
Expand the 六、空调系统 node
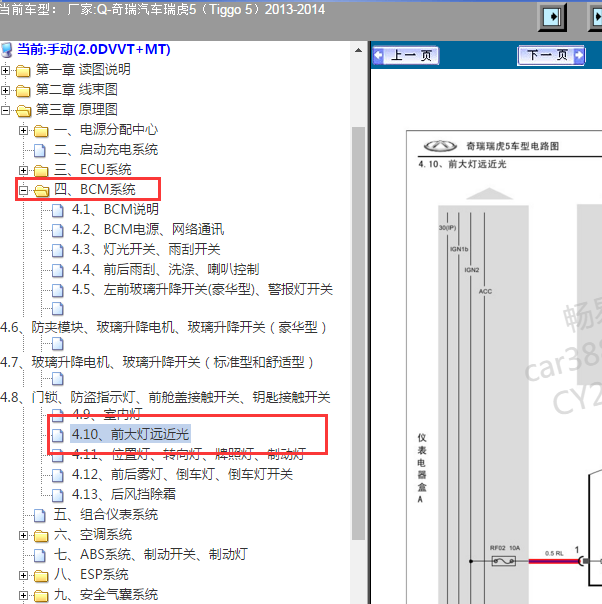coord(23,535)
